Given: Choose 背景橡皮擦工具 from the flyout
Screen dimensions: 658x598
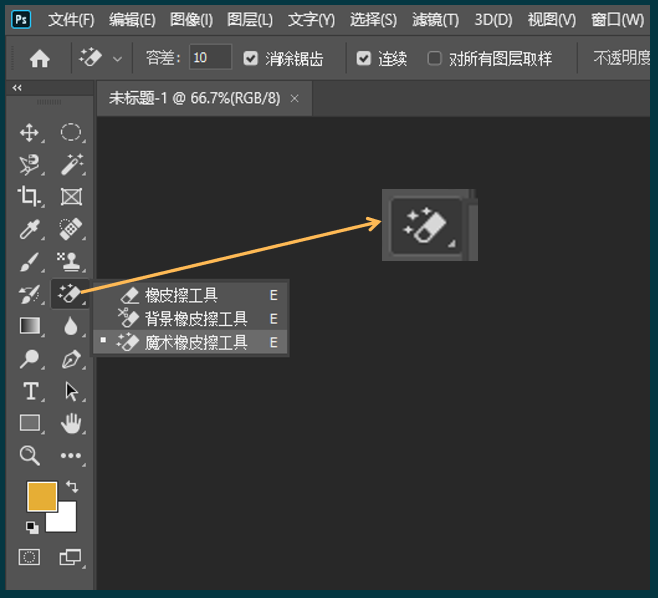Looking at the screenshot, I should pyautogui.click(x=196, y=319).
